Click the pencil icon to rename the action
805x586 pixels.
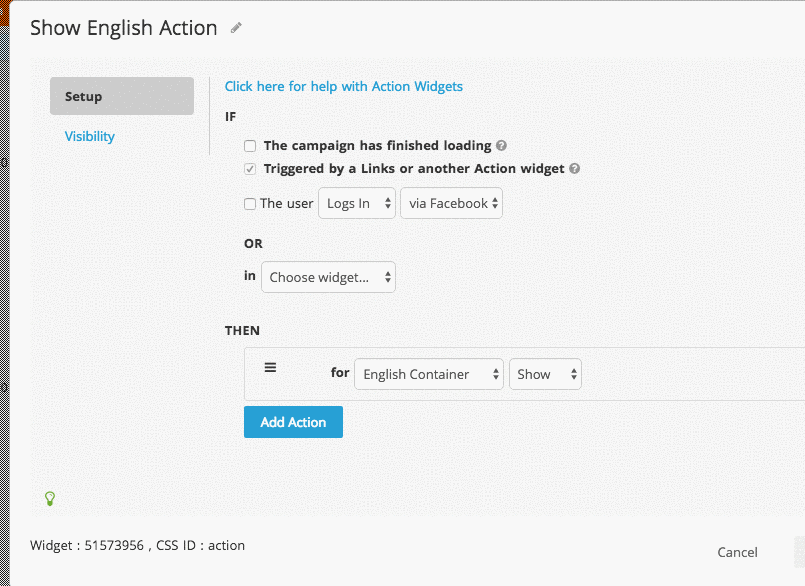(235, 28)
